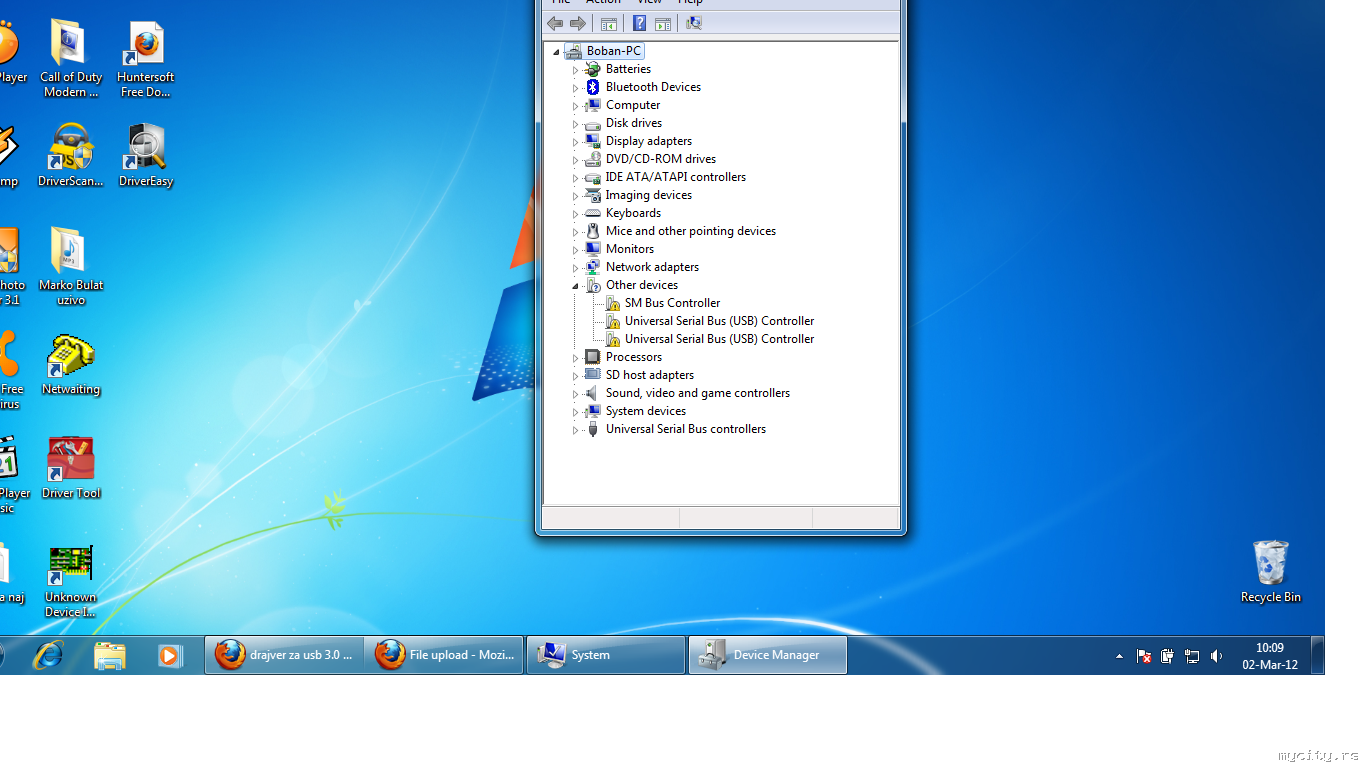Show hidden system tray icons arrow
This screenshot has height=768, width=1366.
tap(1119, 656)
